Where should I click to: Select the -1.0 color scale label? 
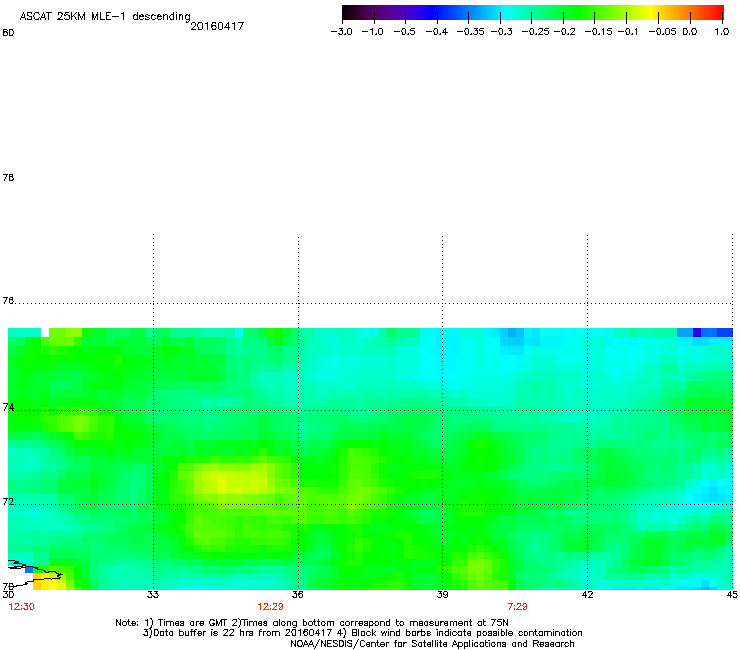(x=372, y=32)
